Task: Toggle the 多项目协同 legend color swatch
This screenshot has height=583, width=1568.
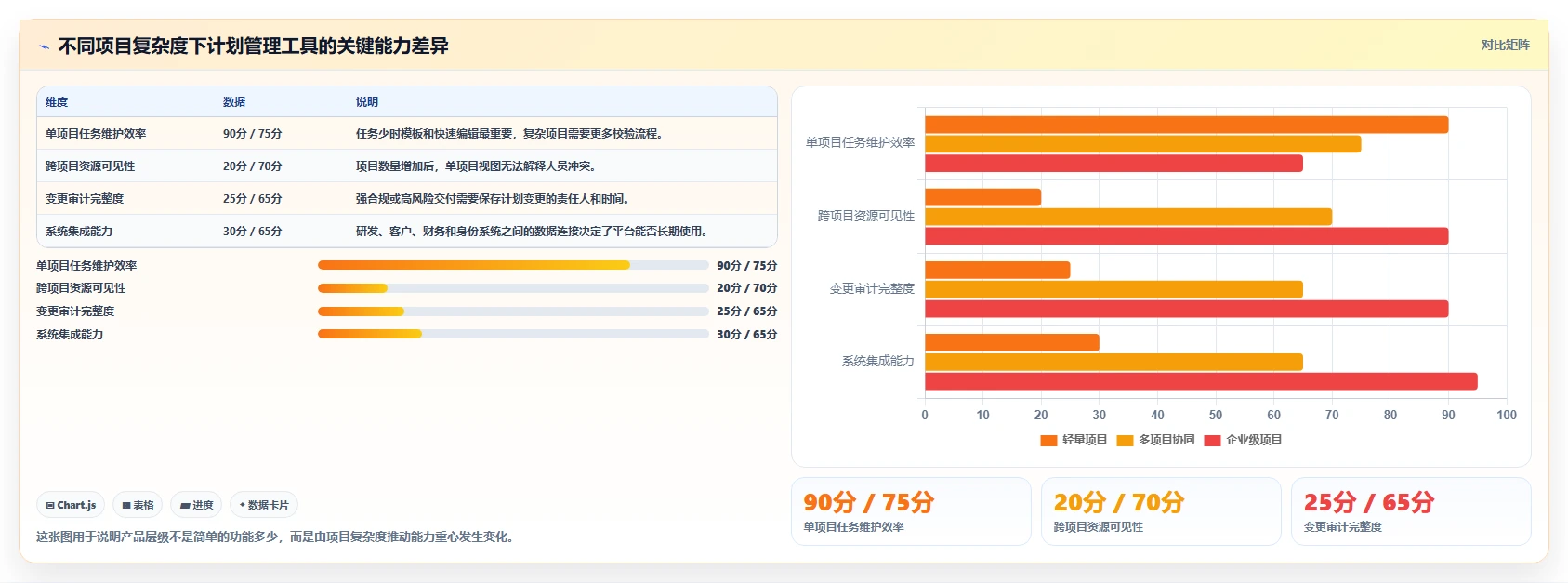Action: click(x=1125, y=441)
